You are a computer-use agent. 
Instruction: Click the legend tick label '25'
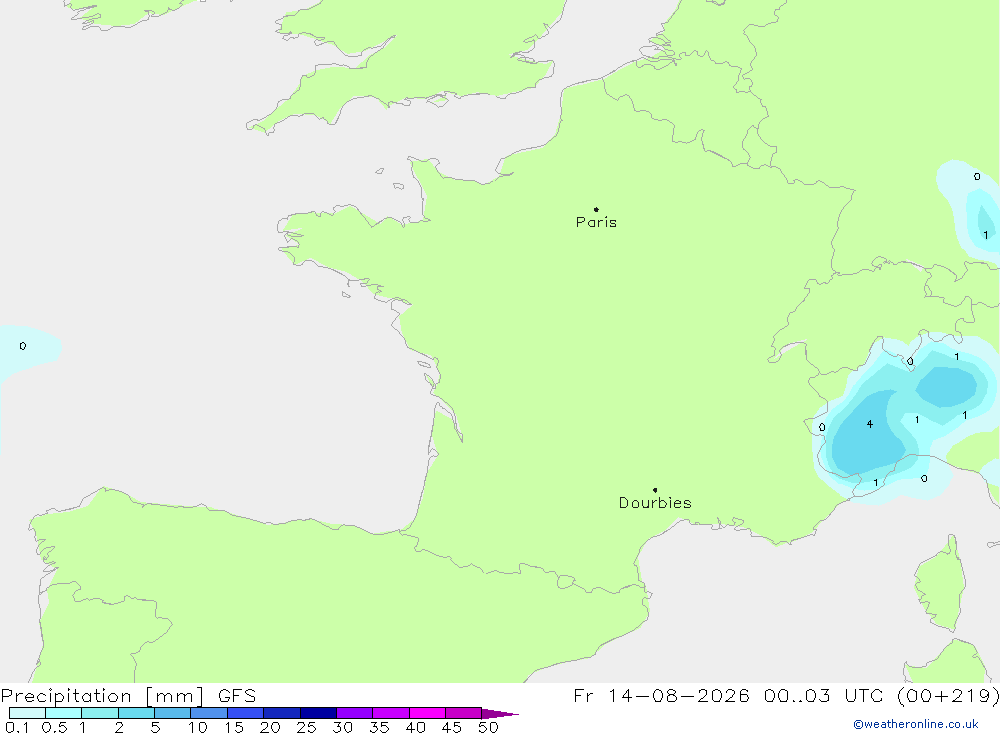(306, 727)
